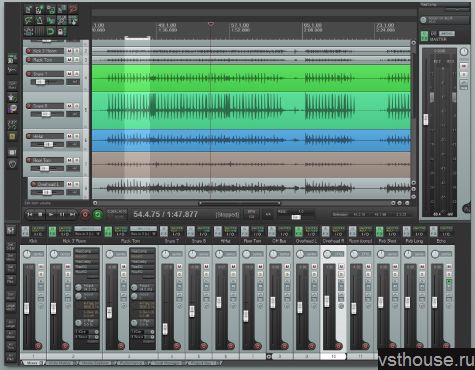Mute the HiHat track in track panel
Screen dimensions: 475x370
coord(69,136)
